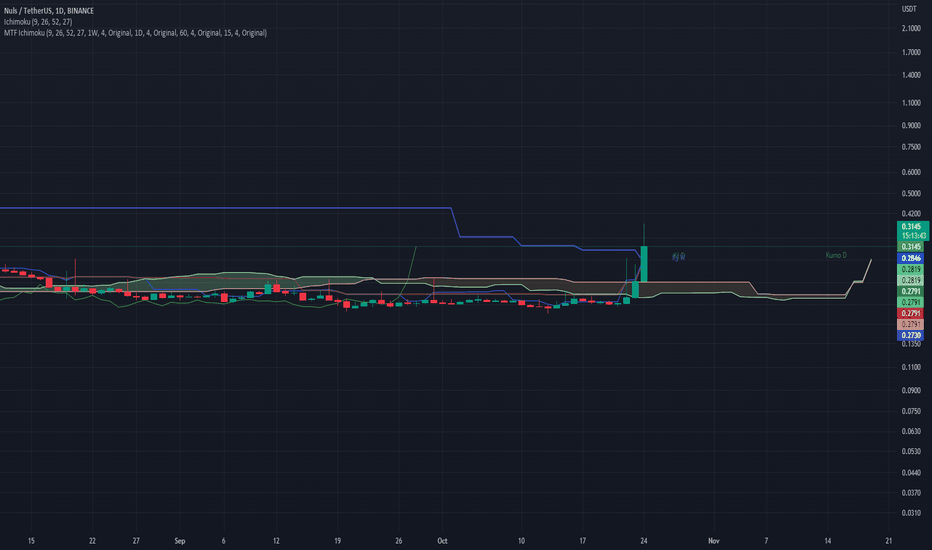Click the blue 0.2846 price tag
Image resolution: width=932 pixels, height=550 pixels.
tap(911, 258)
